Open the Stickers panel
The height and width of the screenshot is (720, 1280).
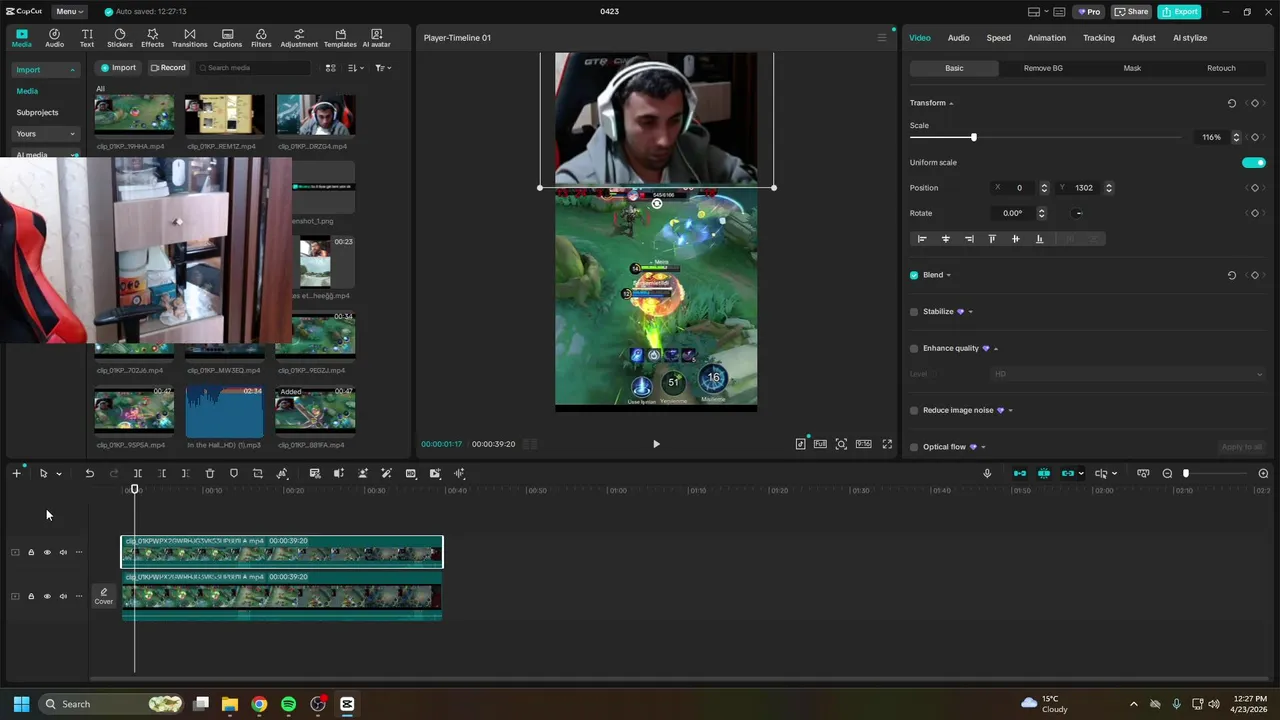pos(120,38)
